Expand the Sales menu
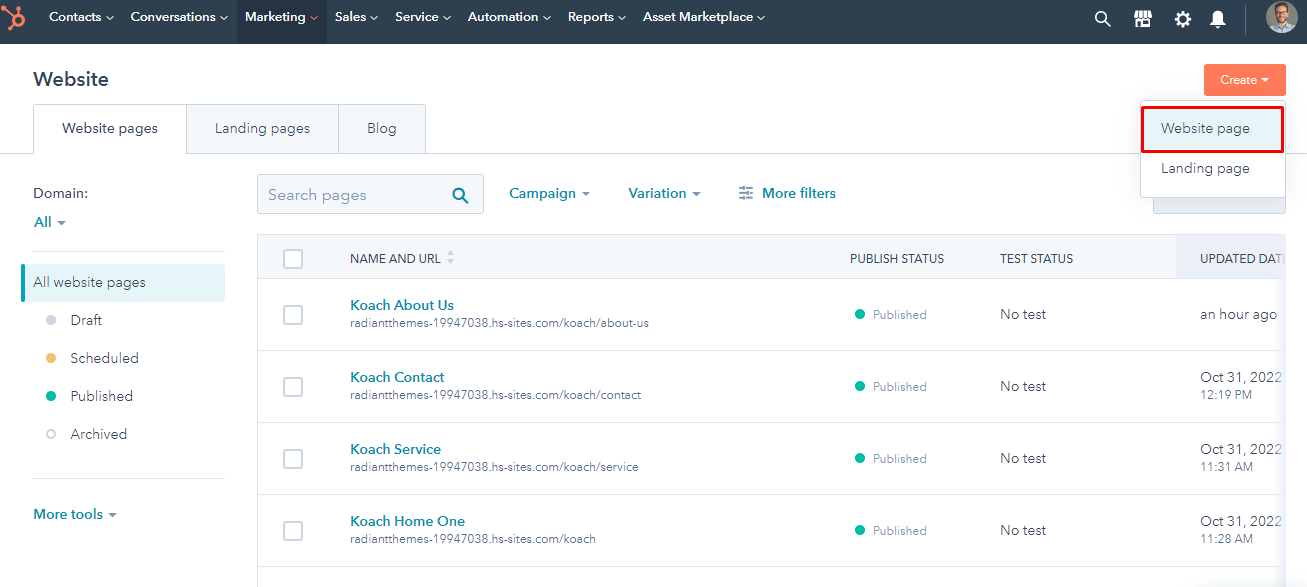This screenshot has width=1307, height=587. 356,17
